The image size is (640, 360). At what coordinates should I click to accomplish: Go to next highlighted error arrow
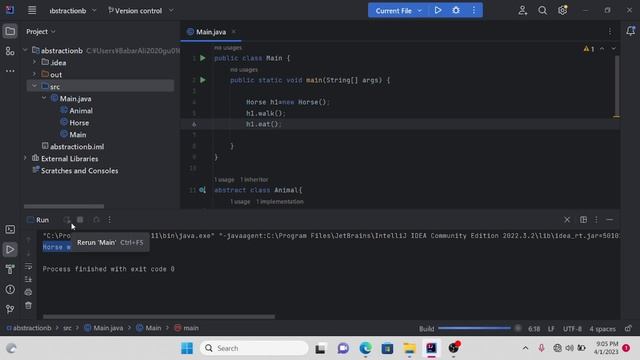click(x=613, y=49)
